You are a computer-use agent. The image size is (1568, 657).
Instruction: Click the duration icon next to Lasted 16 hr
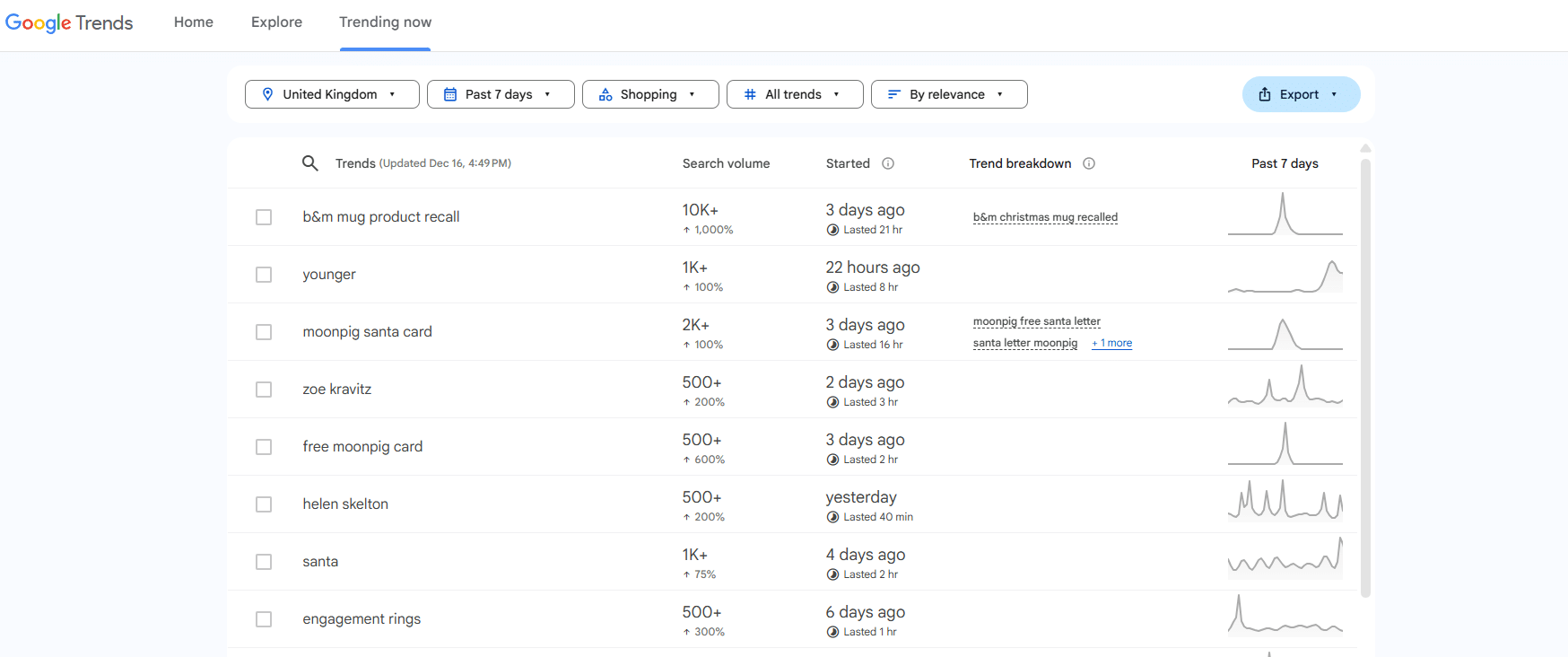tap(832, 345)
